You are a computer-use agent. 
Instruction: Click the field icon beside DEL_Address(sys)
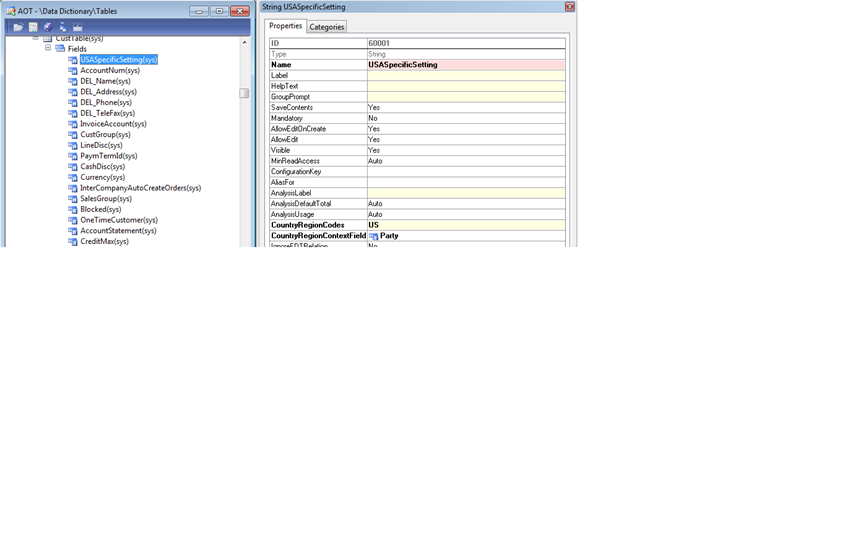click(x=73, y=91)
